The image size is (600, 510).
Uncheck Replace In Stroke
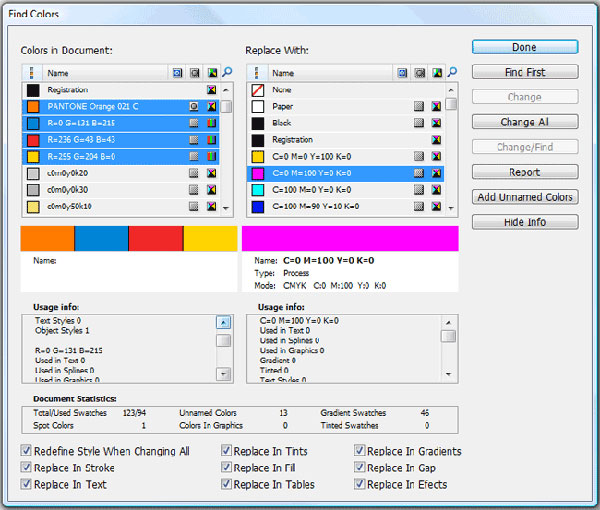(x=26, y=467)
